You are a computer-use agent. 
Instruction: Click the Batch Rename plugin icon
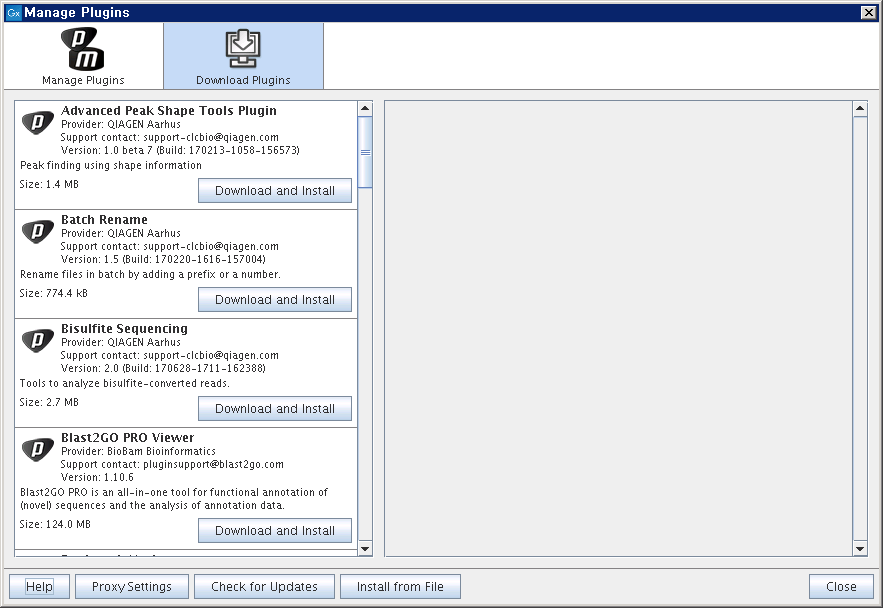[x=38, y=231]
